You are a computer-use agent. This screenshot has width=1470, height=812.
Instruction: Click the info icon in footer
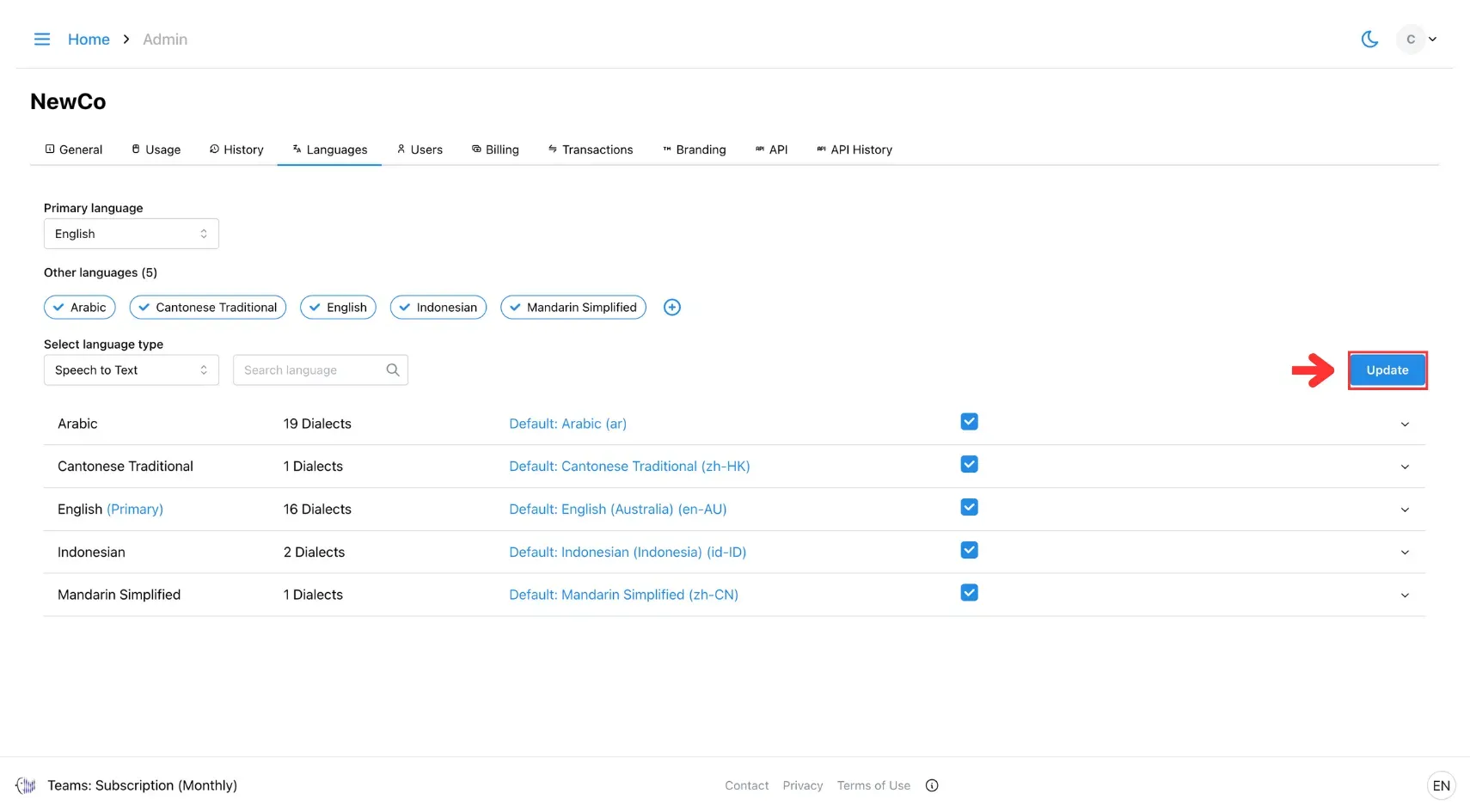click(932, 785)
